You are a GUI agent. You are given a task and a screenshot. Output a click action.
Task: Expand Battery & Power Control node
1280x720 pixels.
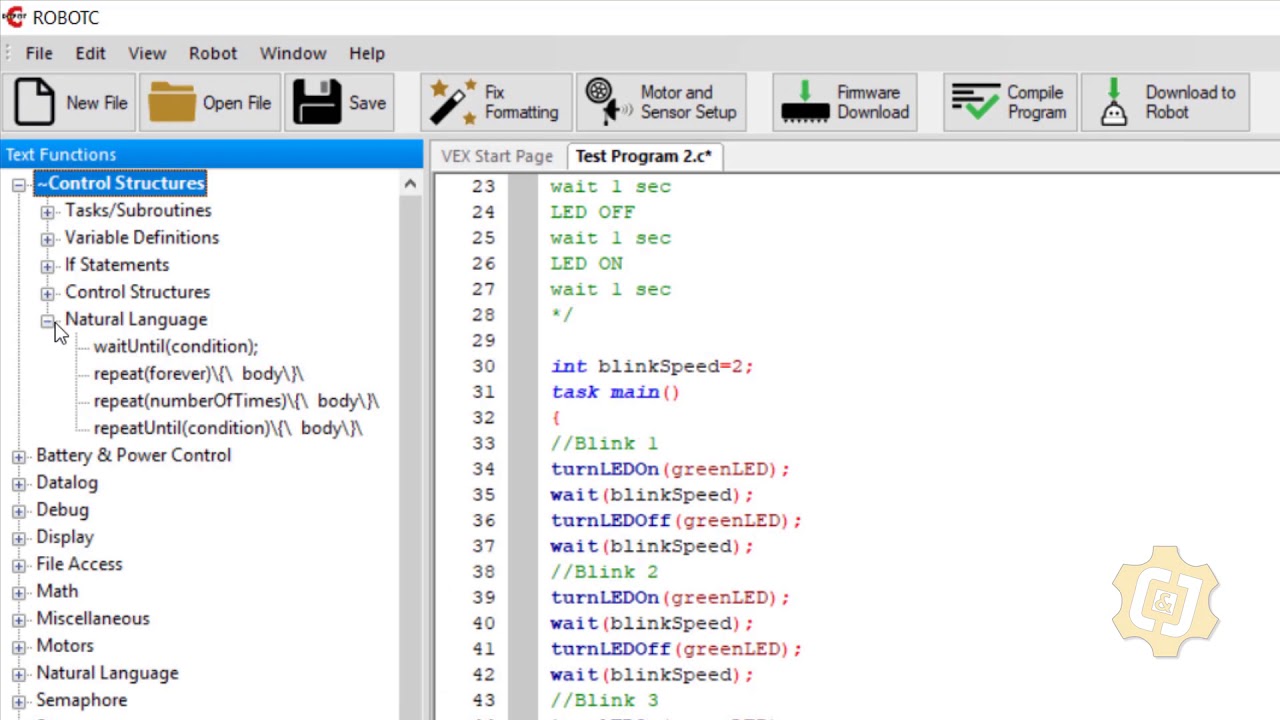click(19, 456)
